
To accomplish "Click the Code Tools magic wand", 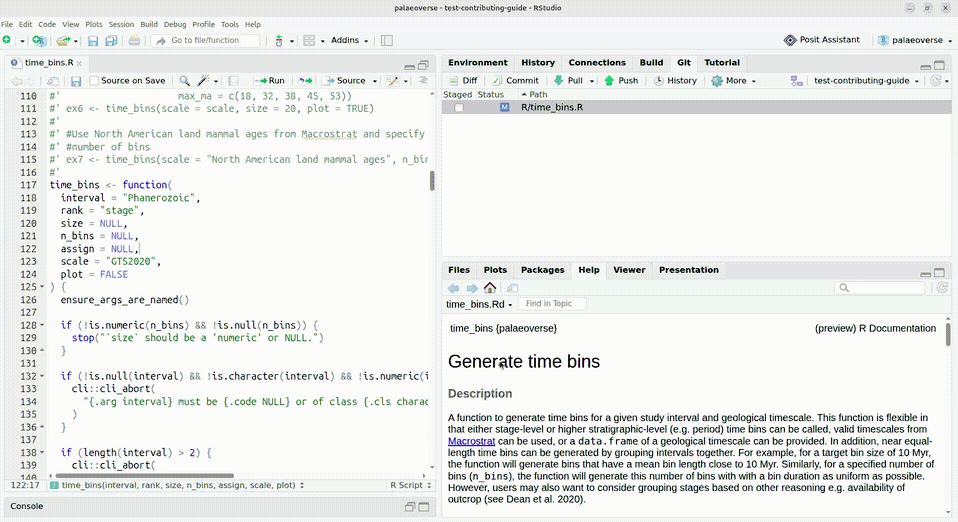I will coord(204,81).
